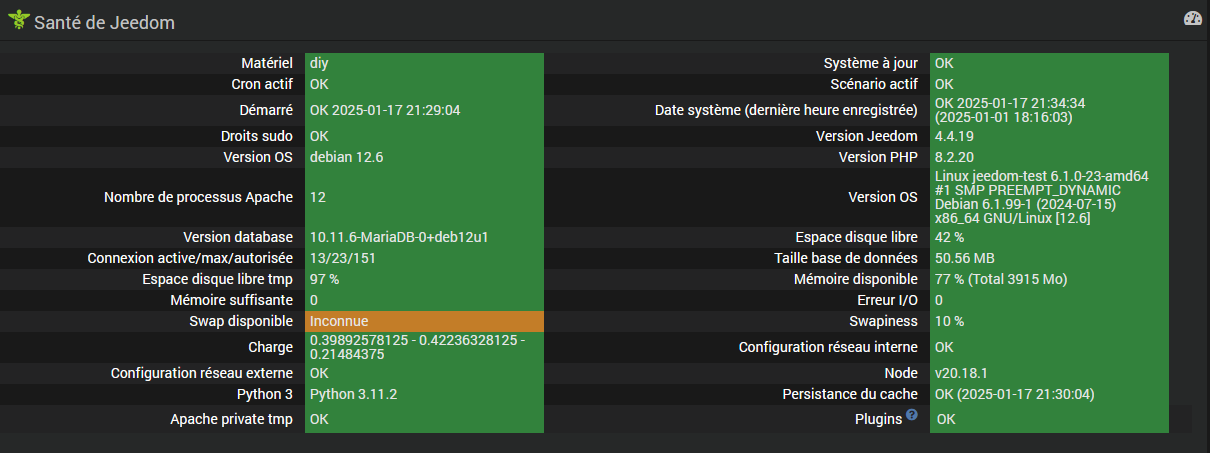
Task: Select the Configuration réseau interne label
Action: [828, 347]
